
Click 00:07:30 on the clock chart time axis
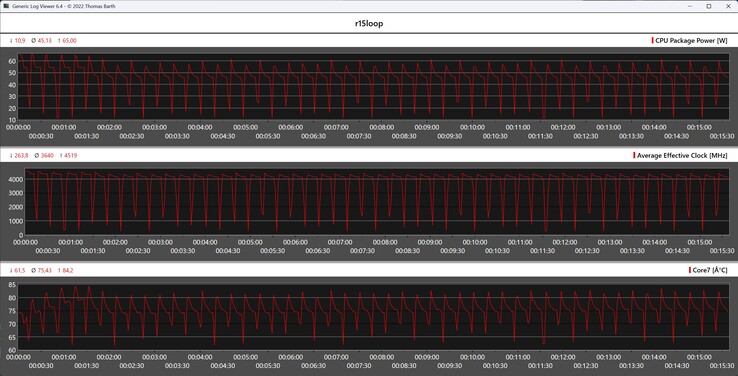coord(363,251)
